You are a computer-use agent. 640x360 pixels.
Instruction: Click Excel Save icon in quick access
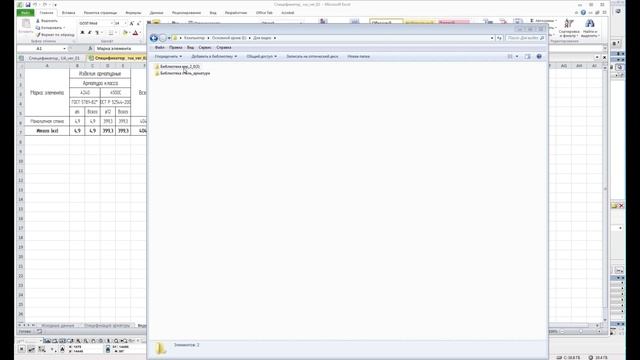tap(28, 4)
